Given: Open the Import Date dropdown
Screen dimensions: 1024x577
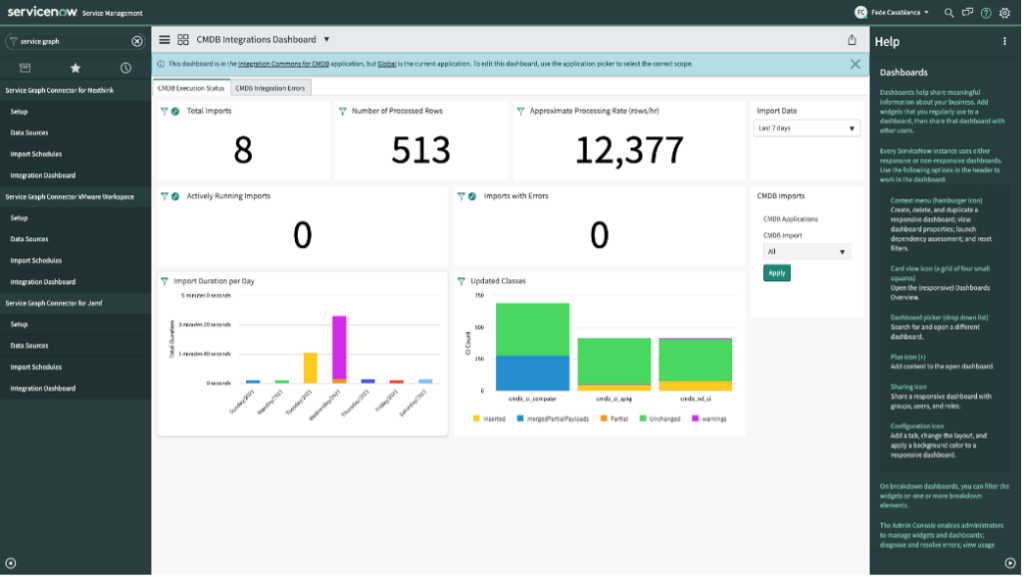Looking at the screenshot, I should point(806,128).
